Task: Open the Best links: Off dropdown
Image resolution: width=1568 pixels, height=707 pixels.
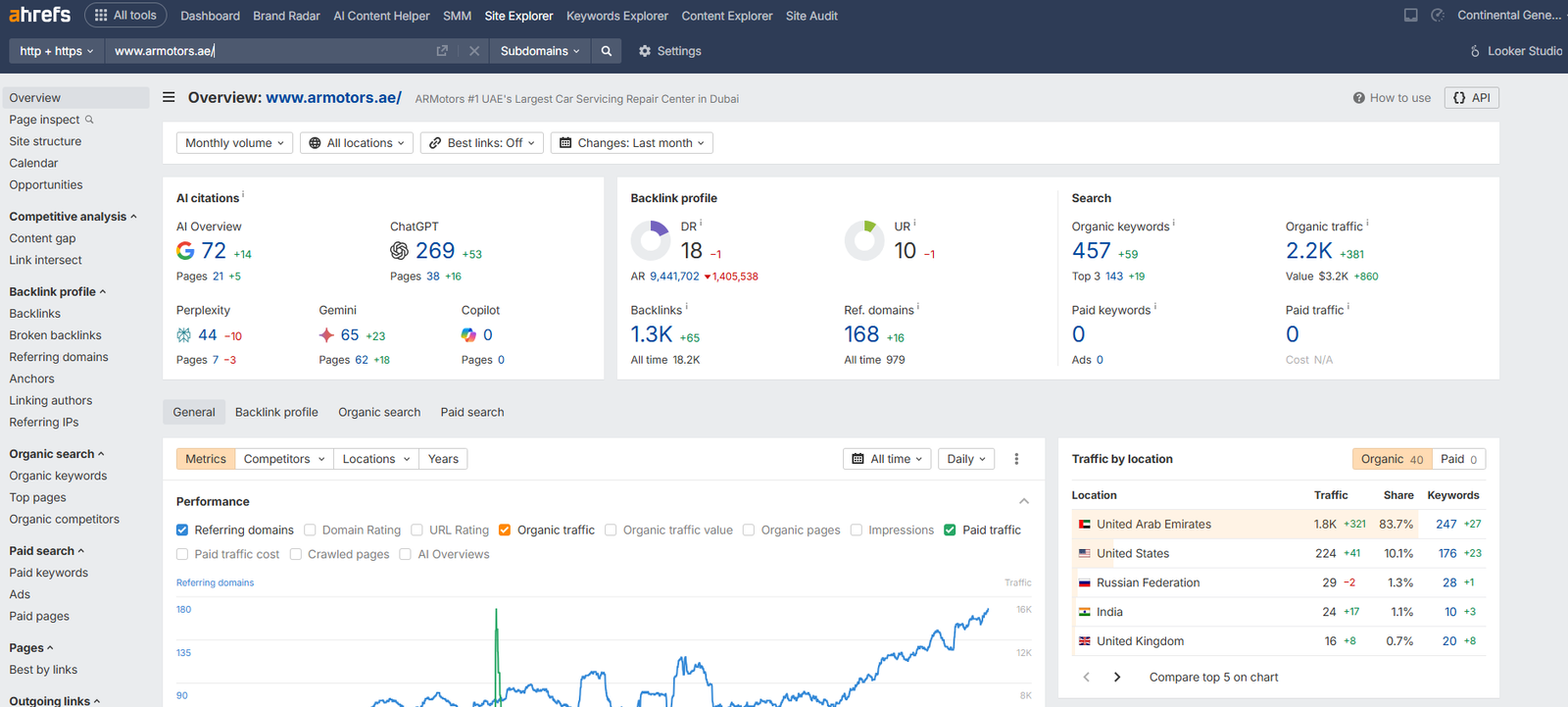Action: tap(482, 143)
